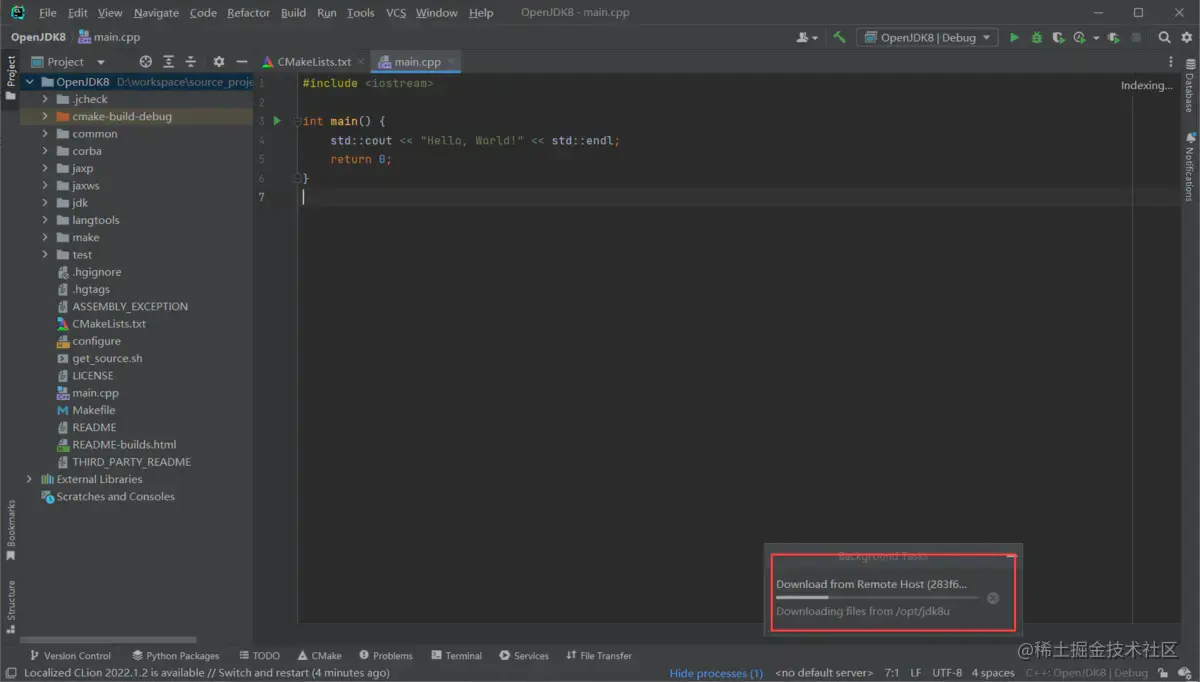Open the Services tool window

pos(523,656)
